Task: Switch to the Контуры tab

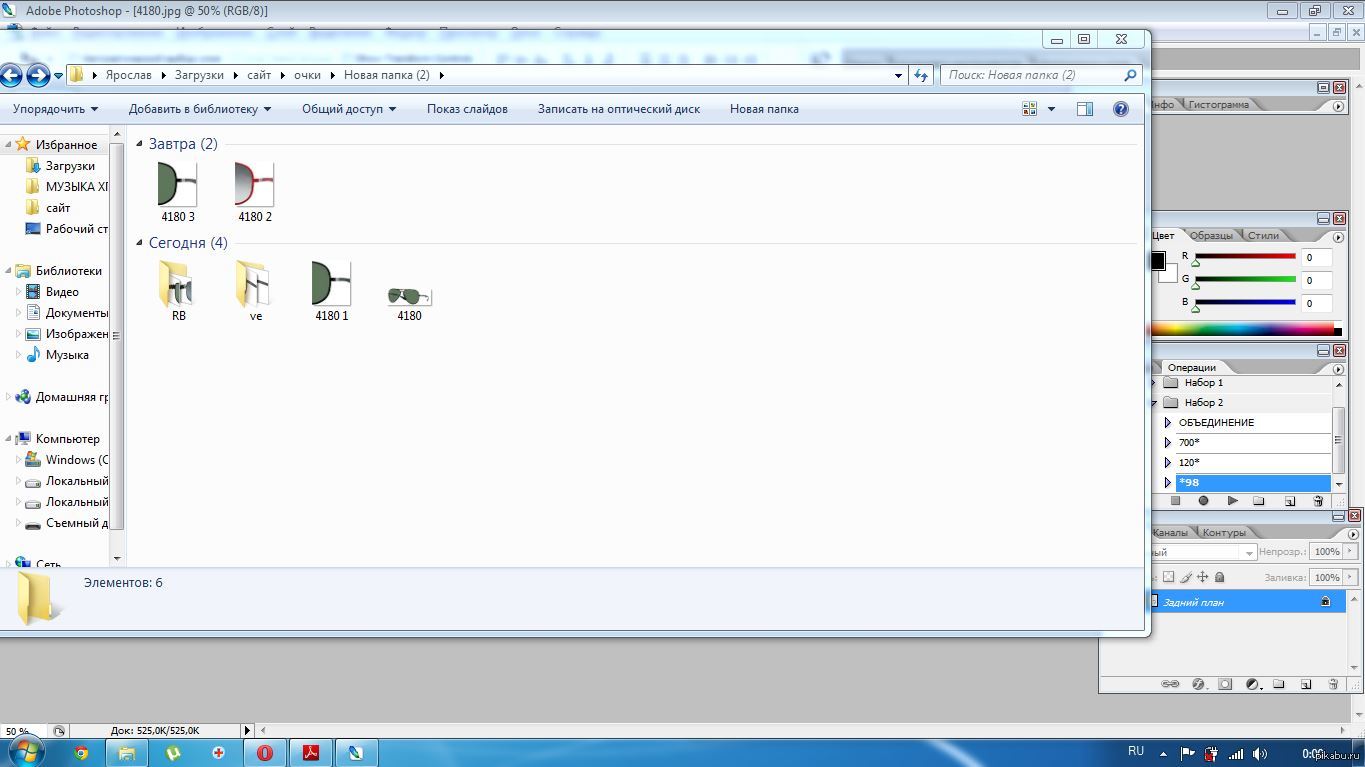Action: (1224, 532)
